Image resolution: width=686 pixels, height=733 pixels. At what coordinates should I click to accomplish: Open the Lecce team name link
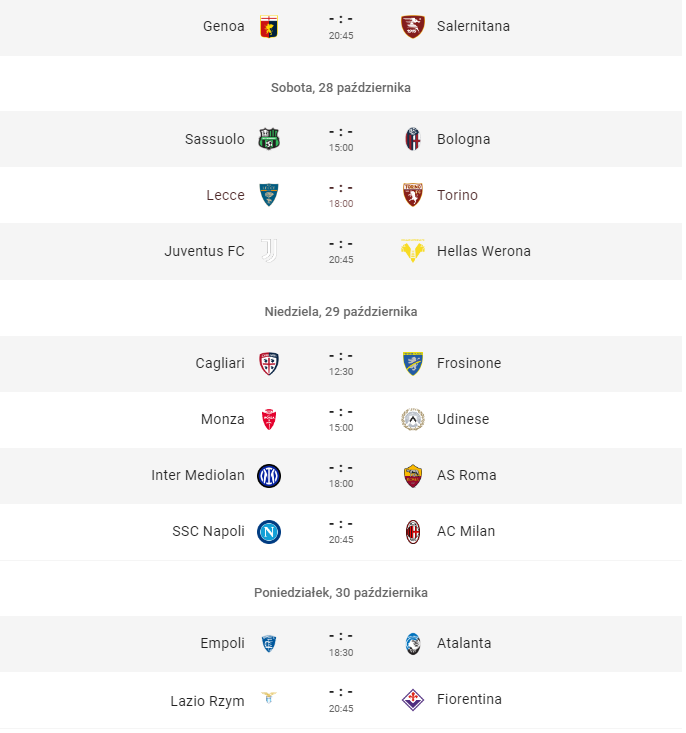pos(227,196)
